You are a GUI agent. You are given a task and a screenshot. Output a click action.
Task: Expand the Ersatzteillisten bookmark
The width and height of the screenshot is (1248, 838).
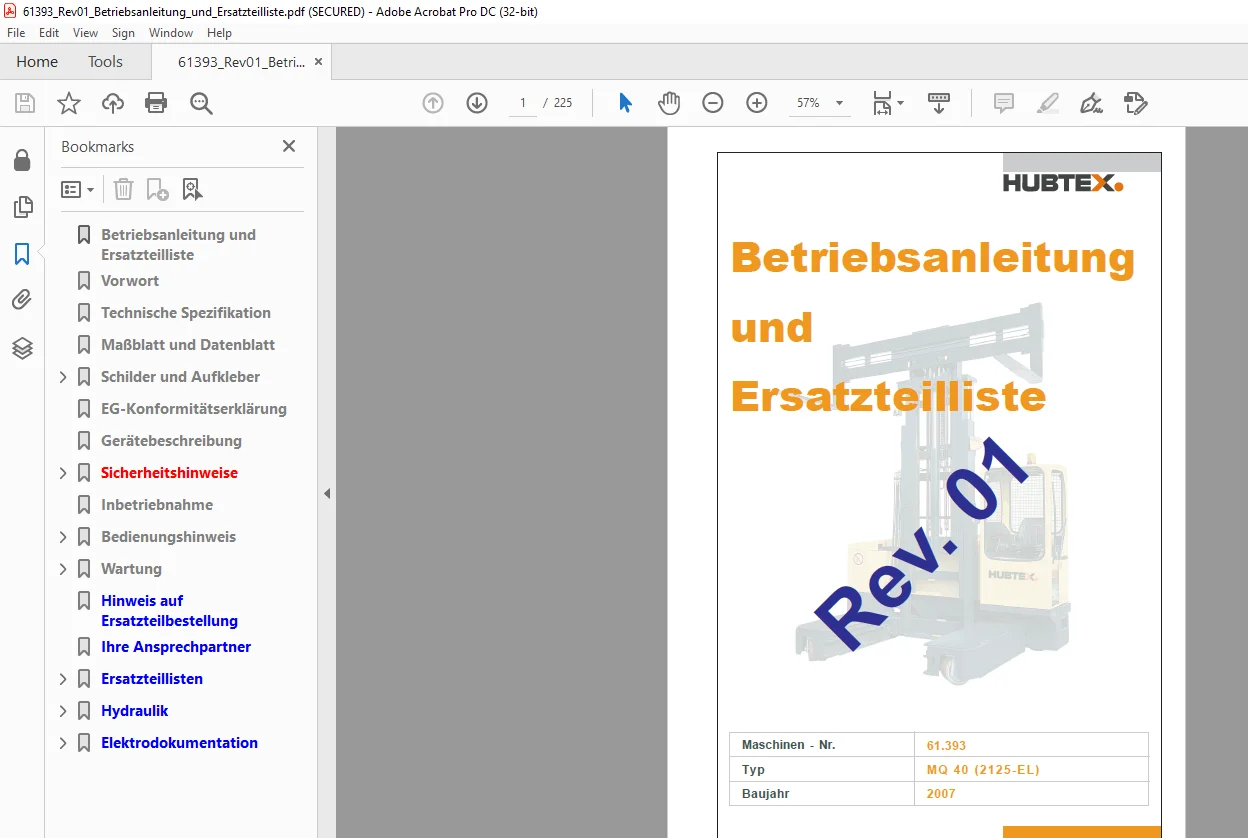click(63, 679)
